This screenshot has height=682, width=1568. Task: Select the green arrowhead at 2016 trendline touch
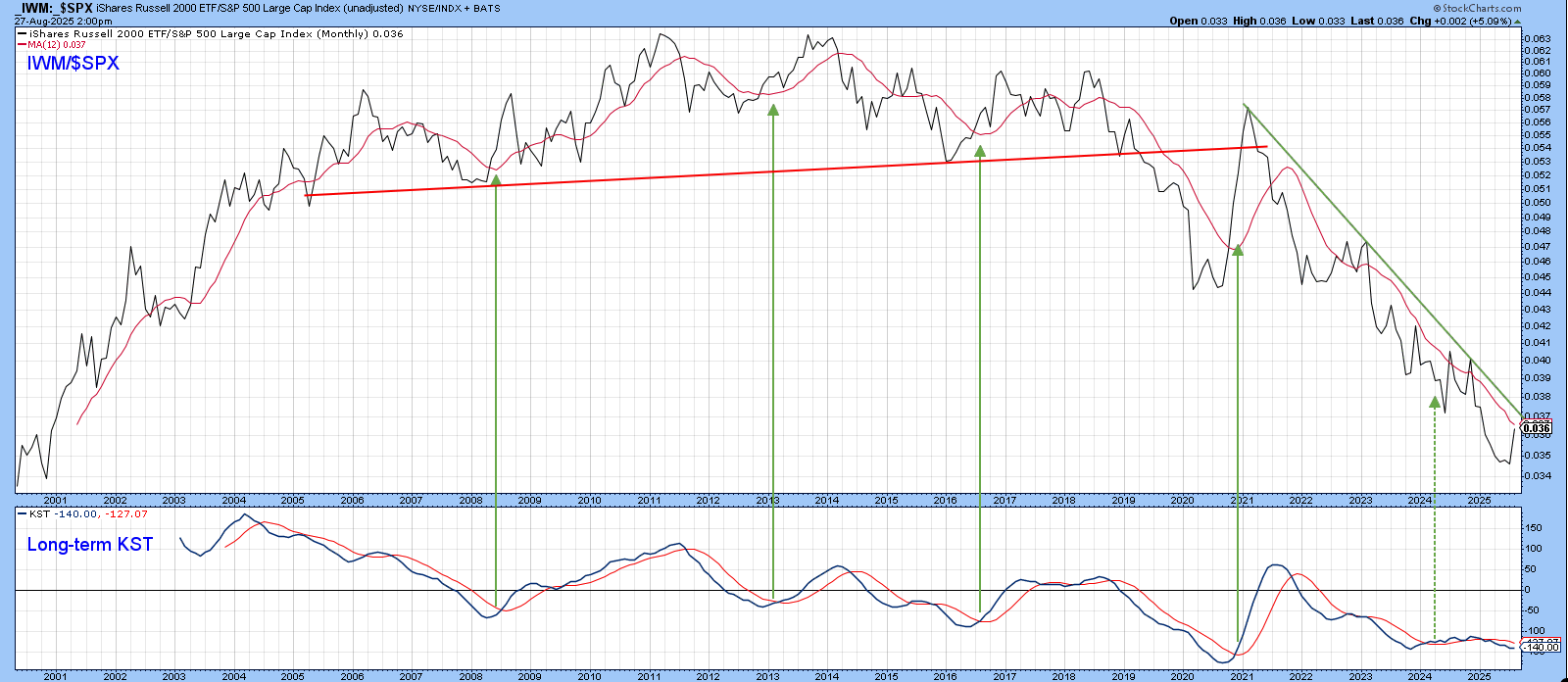click(x=980, y=152)
